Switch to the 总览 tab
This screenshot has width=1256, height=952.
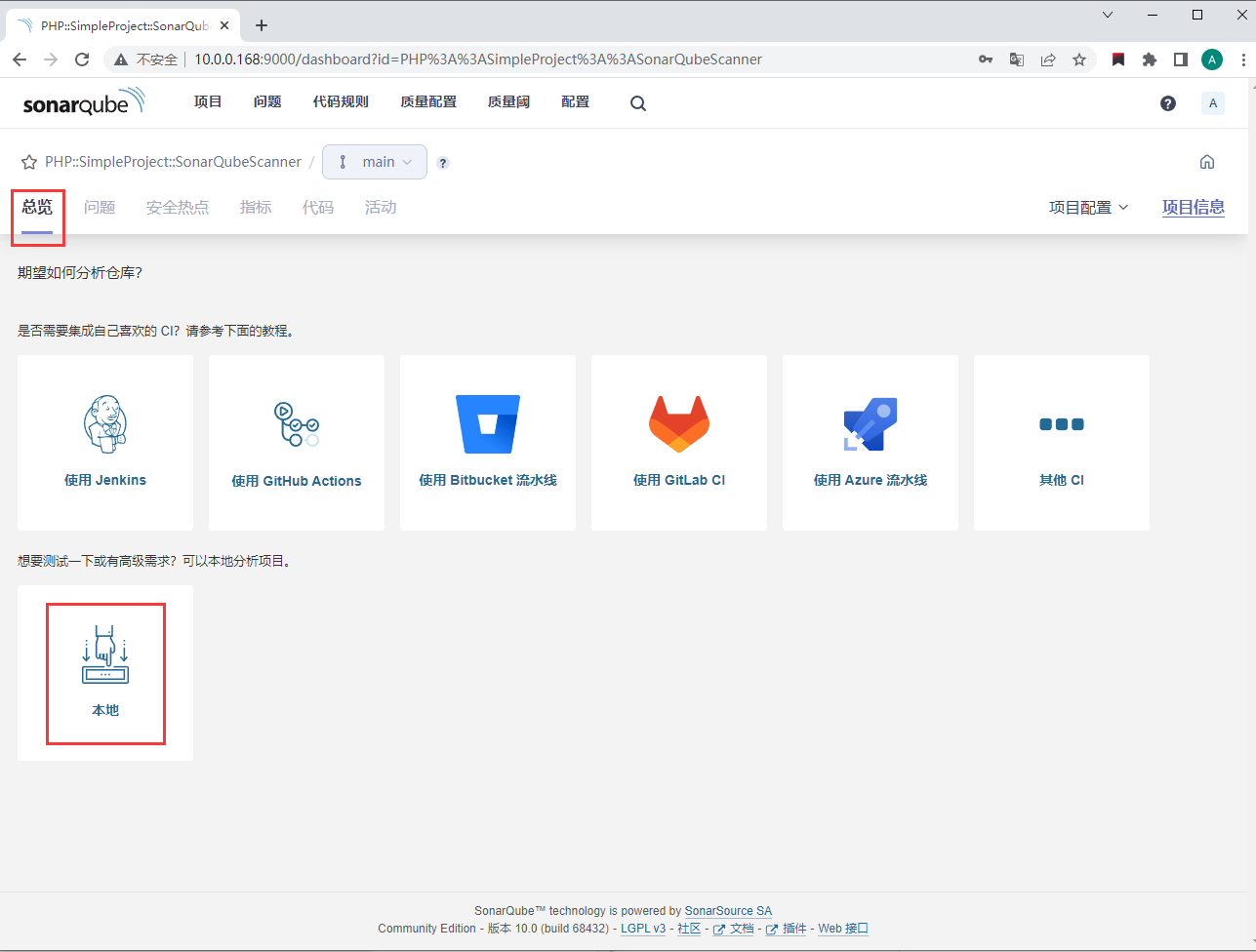(x=37, y=207)
